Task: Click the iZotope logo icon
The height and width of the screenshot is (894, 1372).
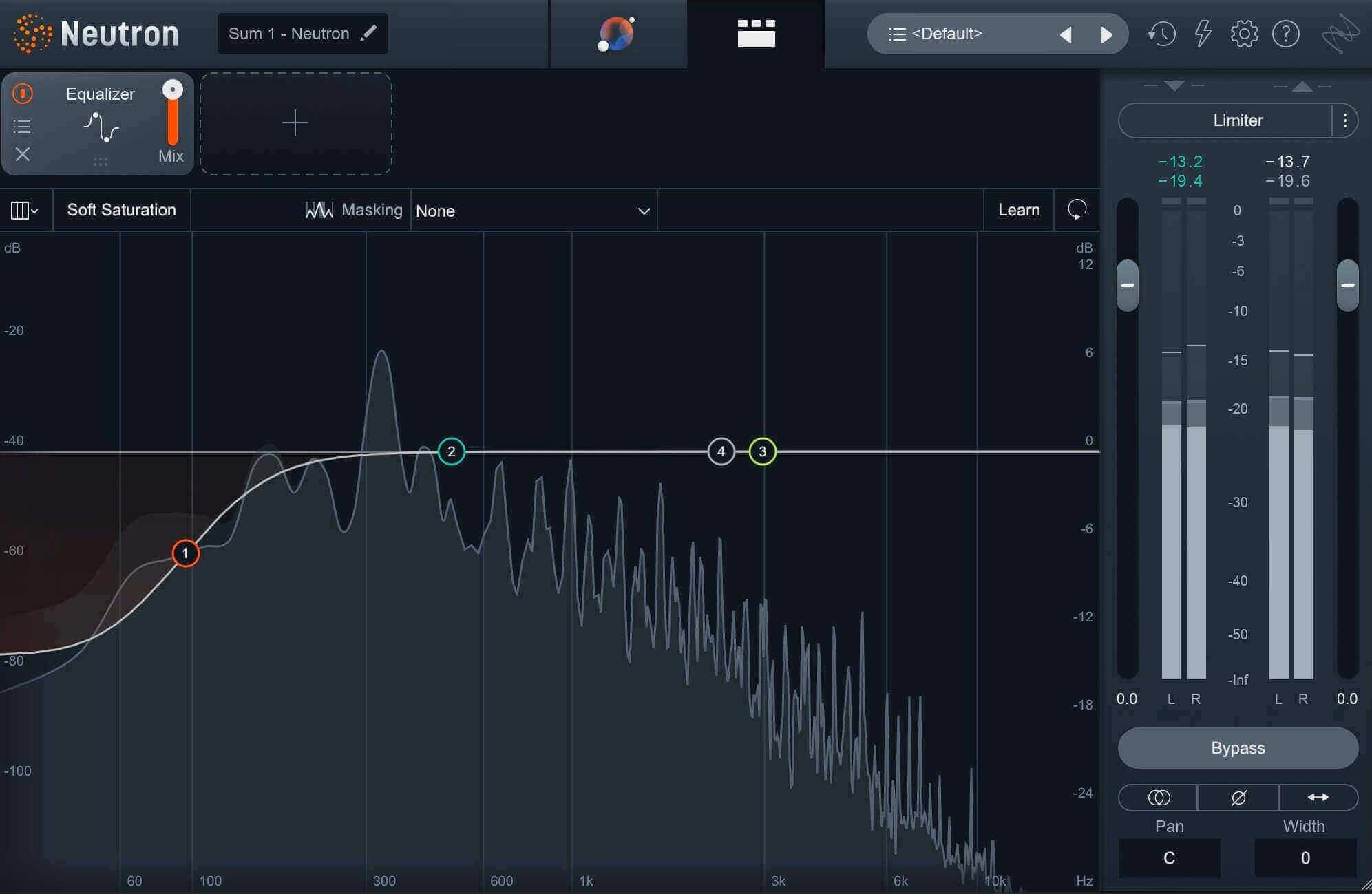Action: (x=1340, y=34)
